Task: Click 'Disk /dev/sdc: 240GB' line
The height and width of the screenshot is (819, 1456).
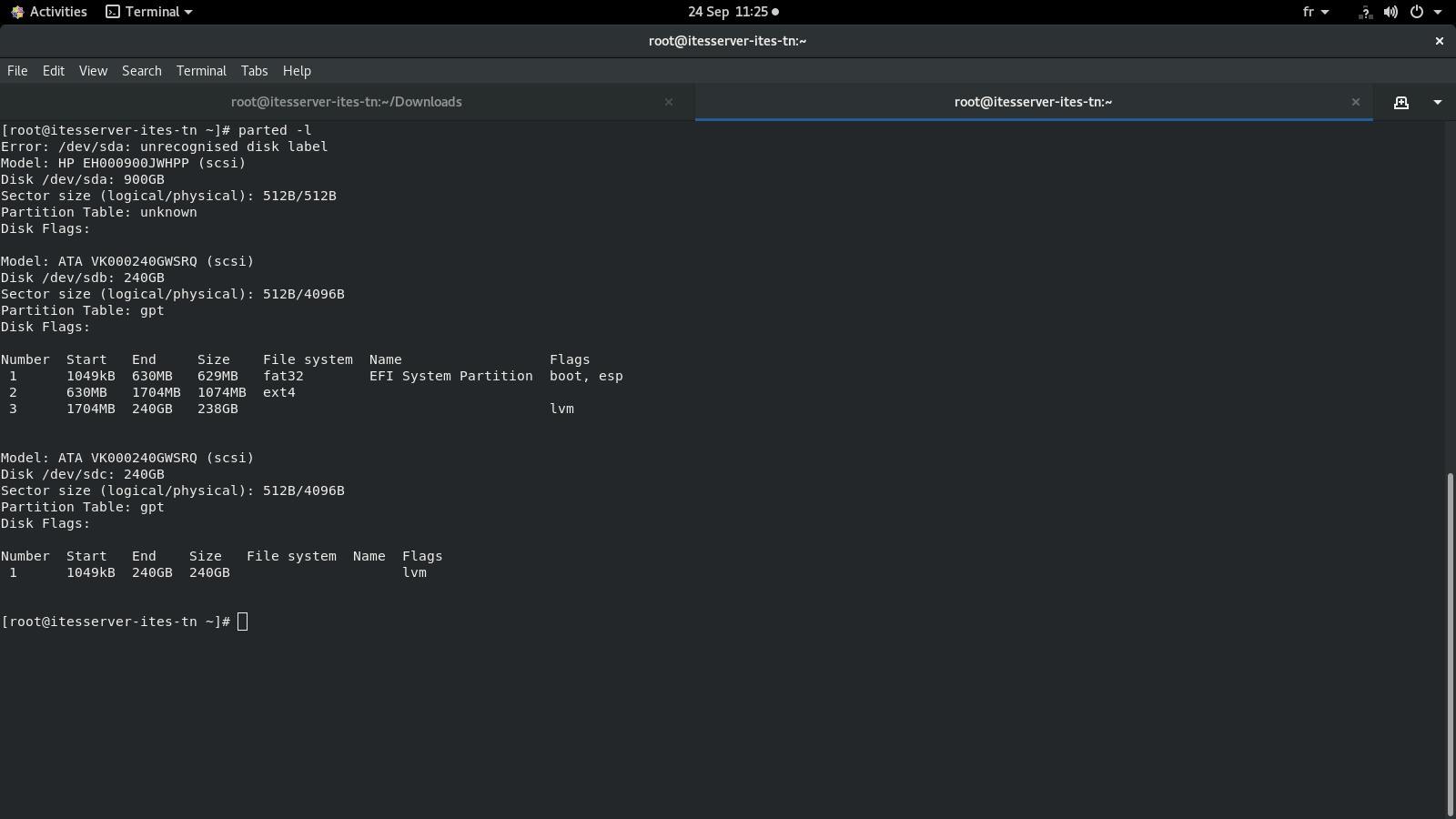Action: coord(83,474)
